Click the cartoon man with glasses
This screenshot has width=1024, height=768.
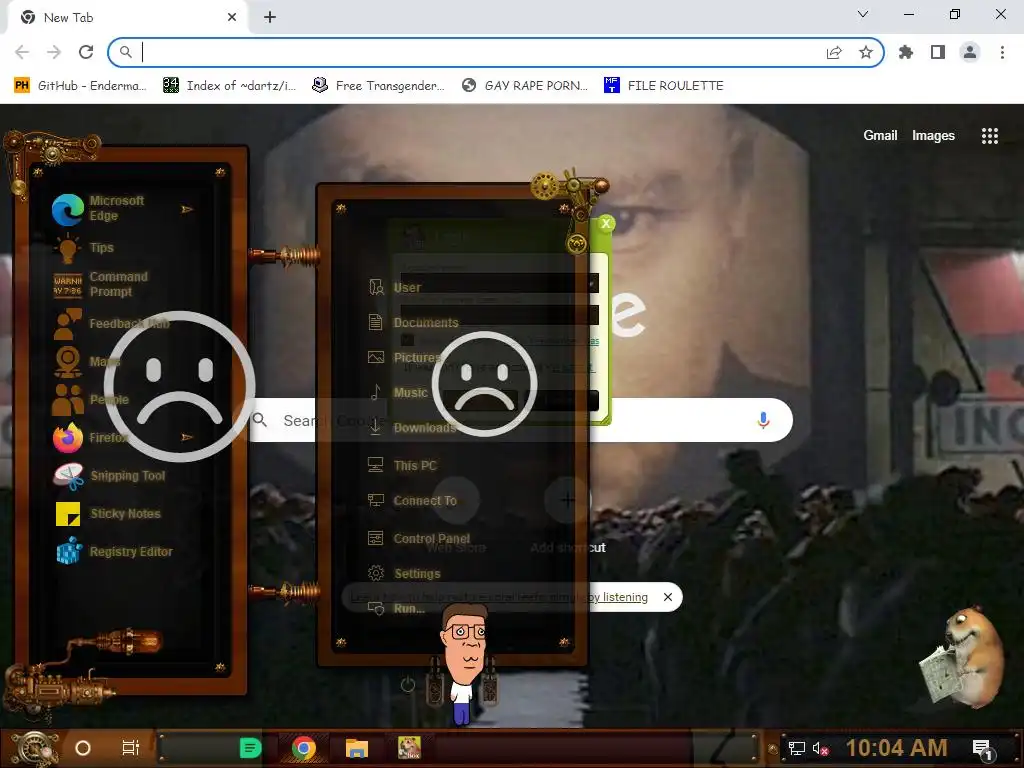click(464, 663)
